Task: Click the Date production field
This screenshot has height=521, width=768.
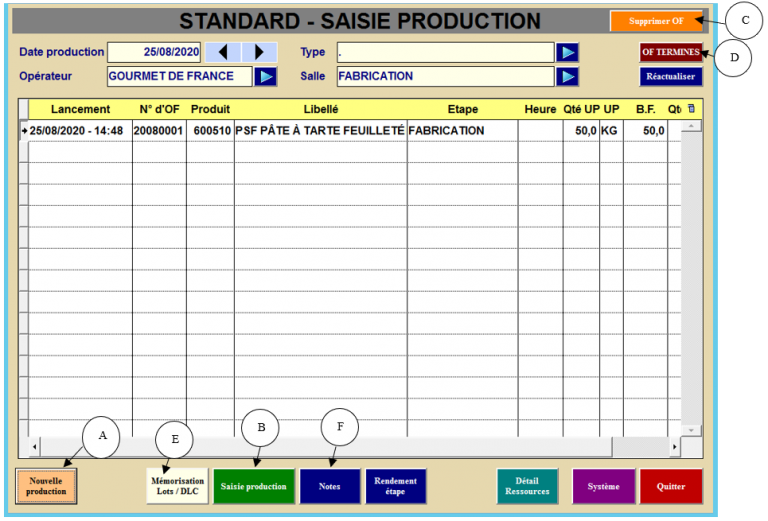Action: click(152, 52)
